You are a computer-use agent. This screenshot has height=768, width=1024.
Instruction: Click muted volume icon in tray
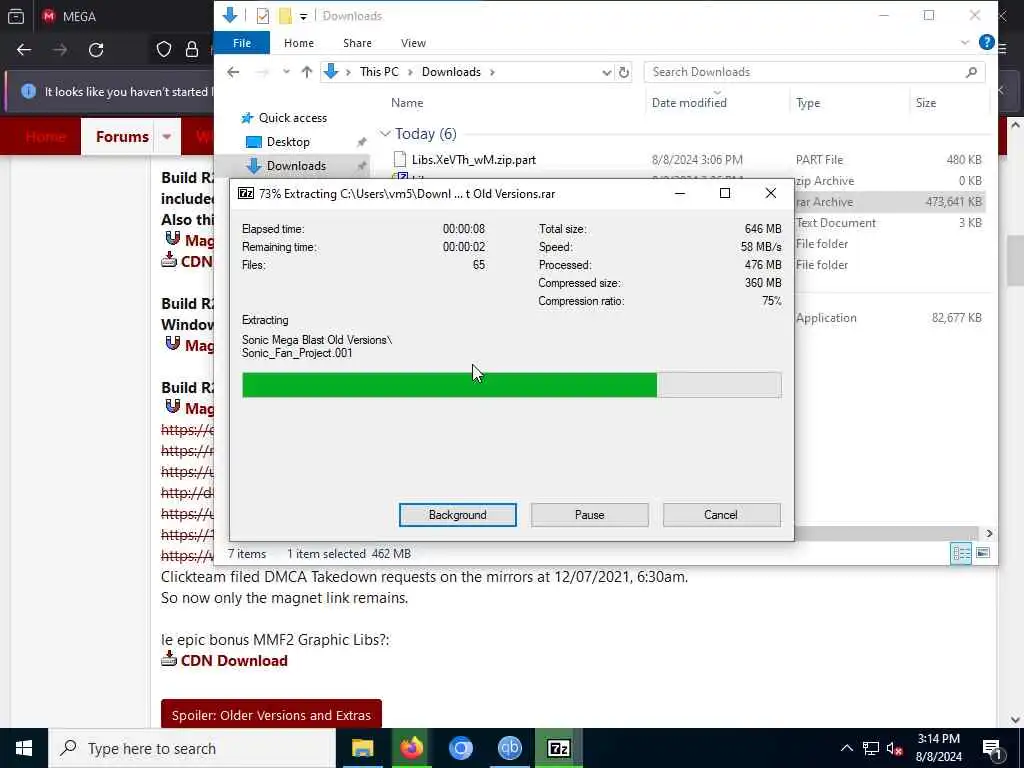coord(895,748)
